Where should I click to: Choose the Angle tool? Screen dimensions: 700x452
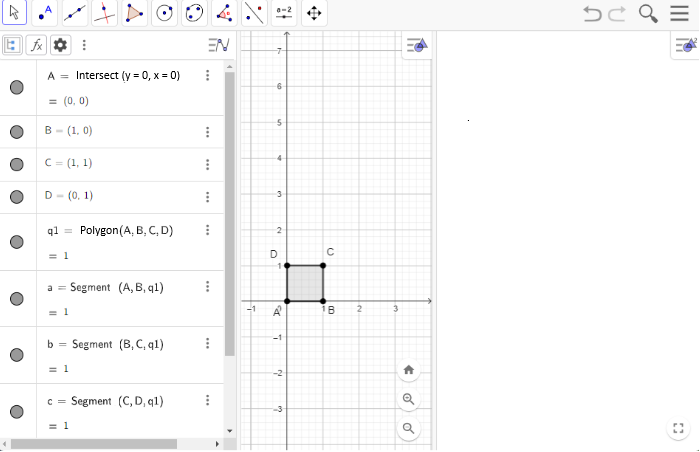pyautogui.click(x=225, y=14)
